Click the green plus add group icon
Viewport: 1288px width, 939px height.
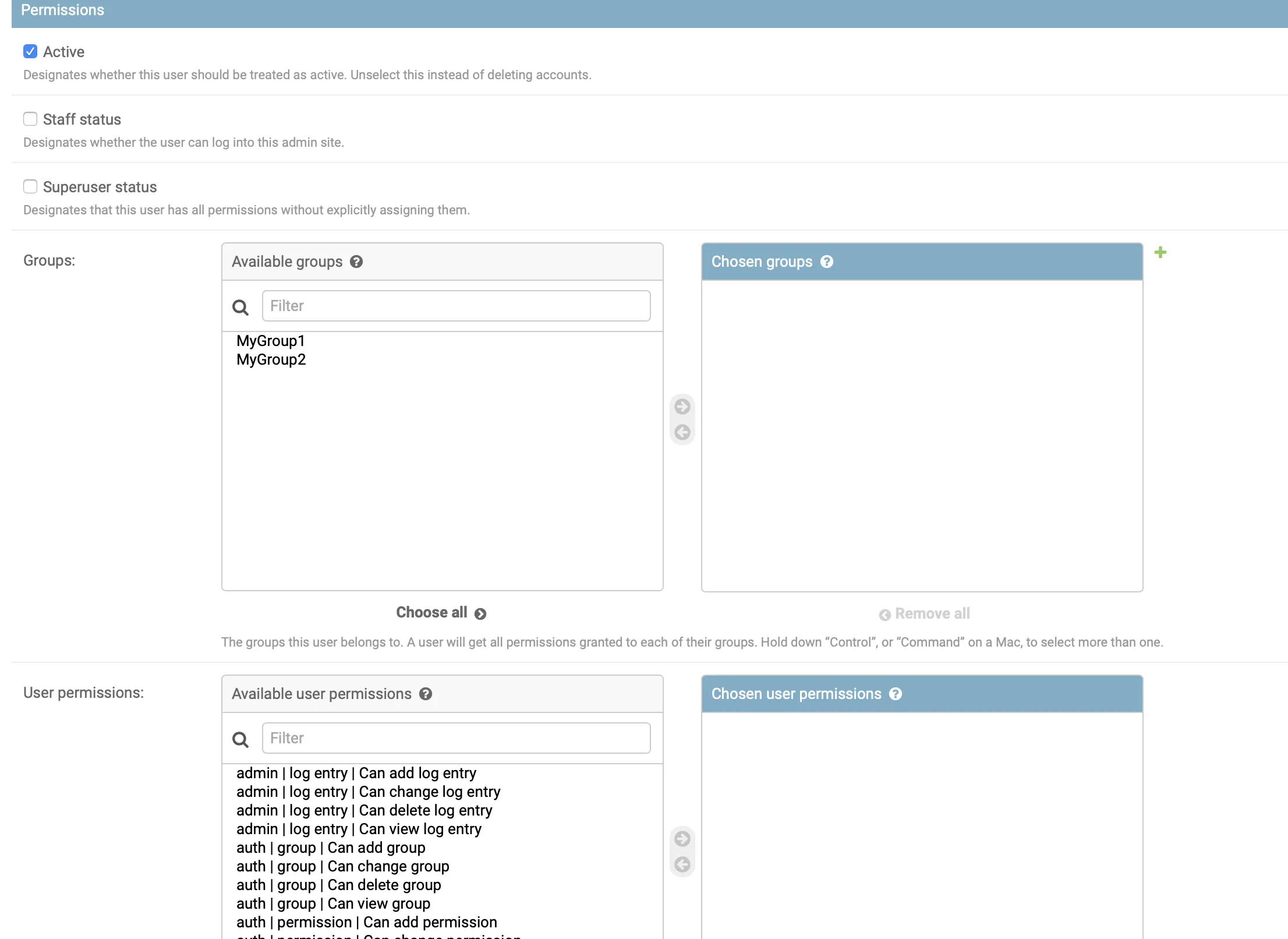(x=1160, y=252)
